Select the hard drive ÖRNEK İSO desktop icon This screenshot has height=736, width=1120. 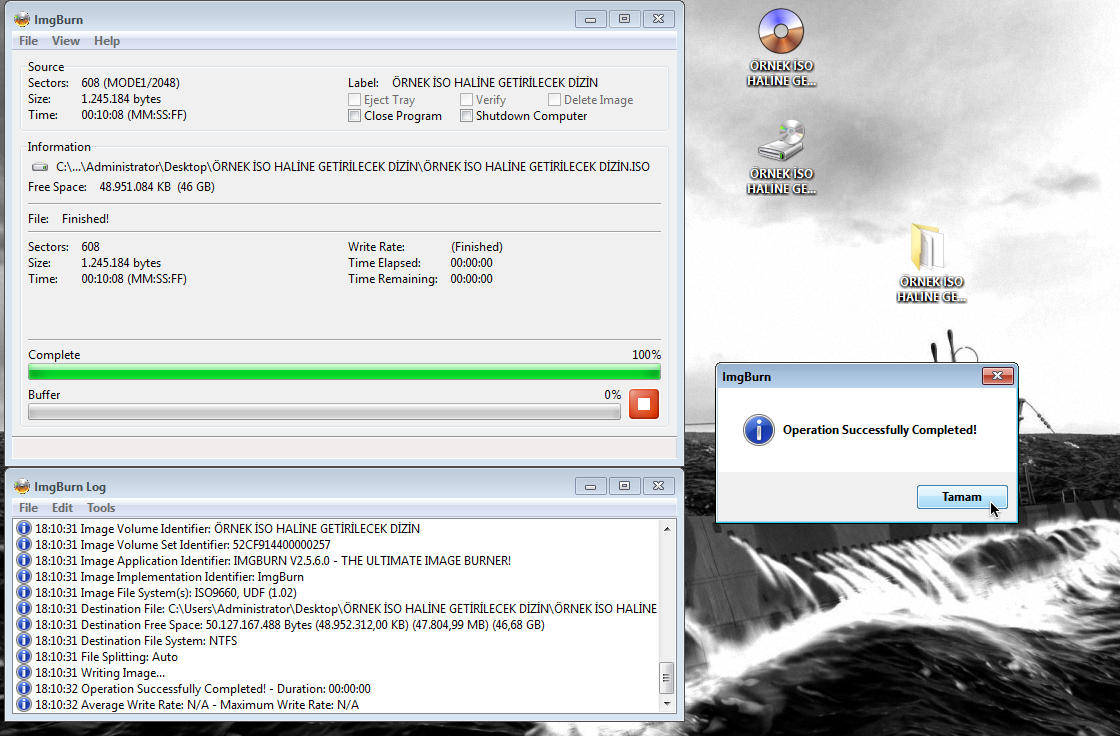[781, 156]
